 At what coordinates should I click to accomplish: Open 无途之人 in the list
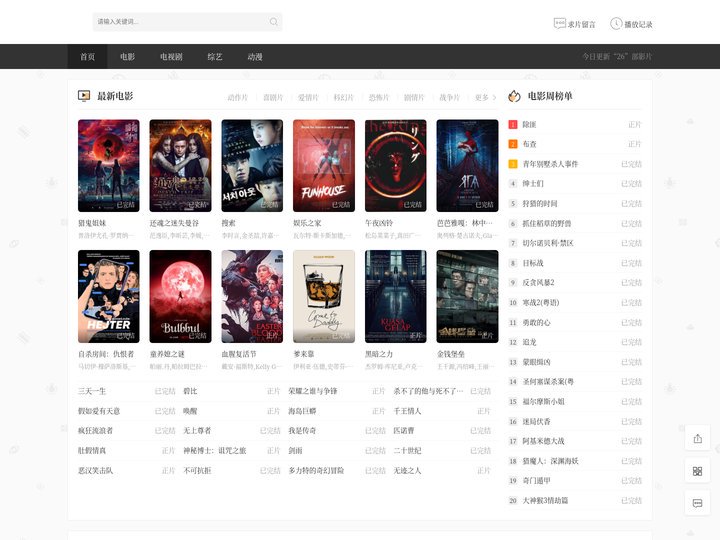[407, 471]
